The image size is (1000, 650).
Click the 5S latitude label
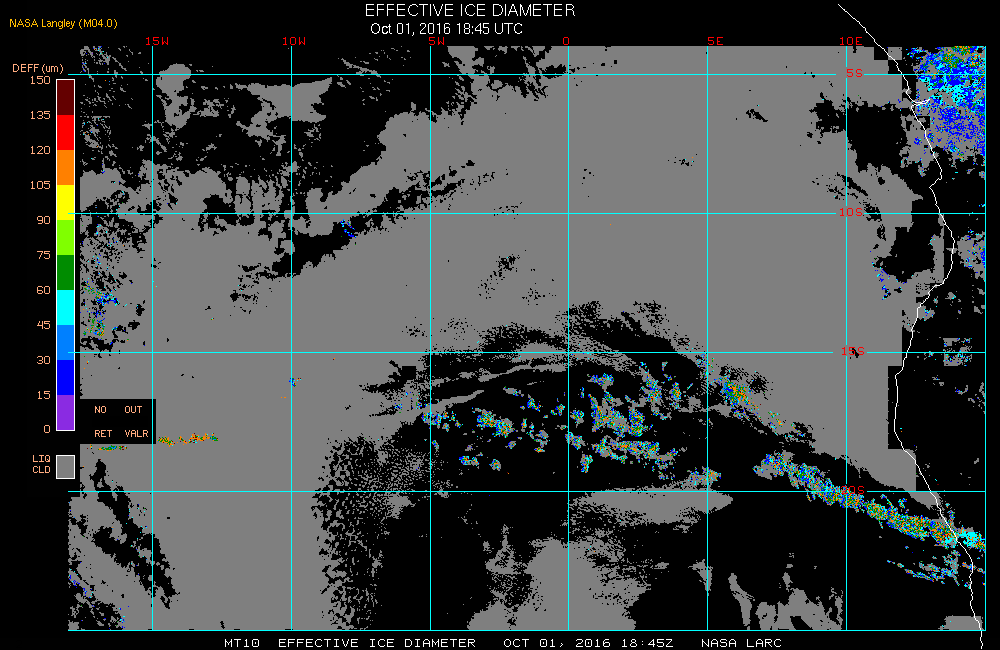coord(854,73)
